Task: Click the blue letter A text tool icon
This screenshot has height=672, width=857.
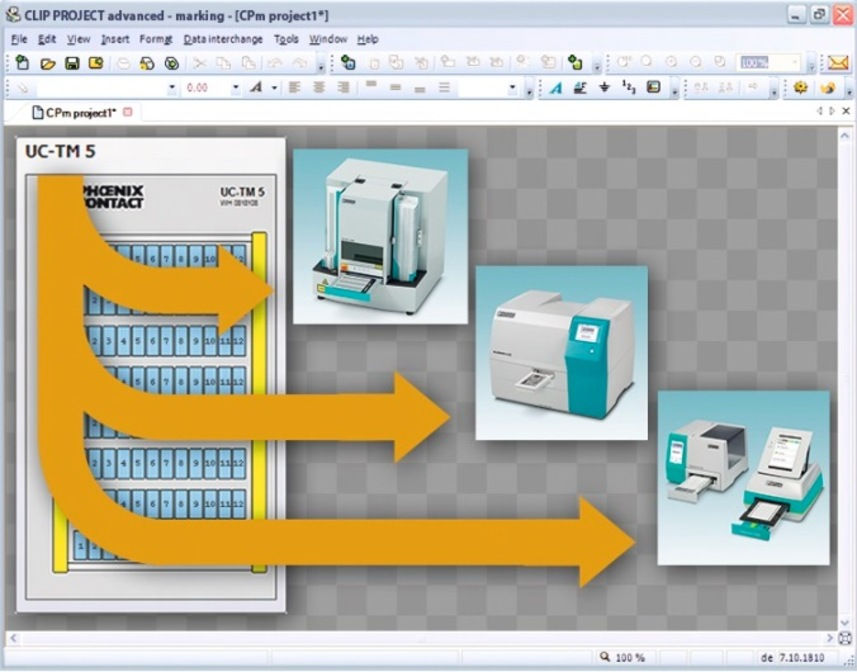Action: click(x=556, y=87)
